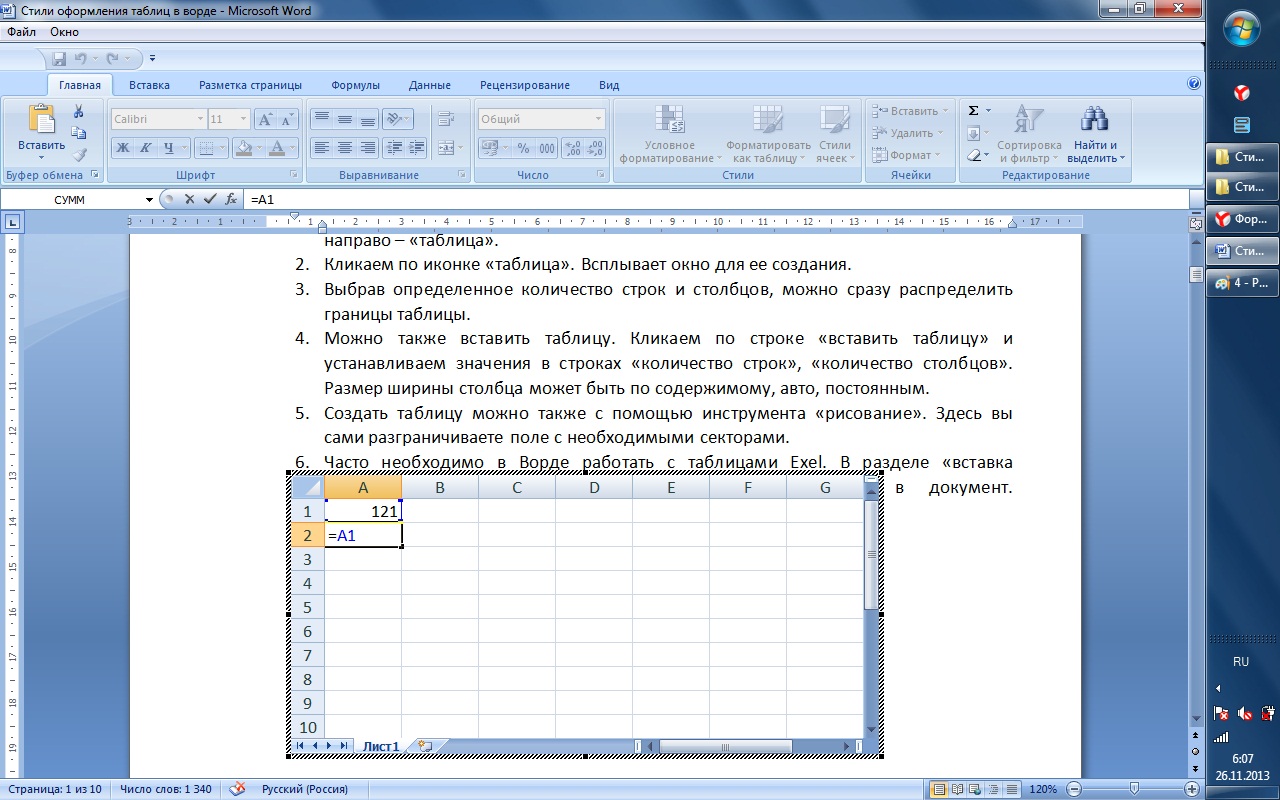Open the Calibri font name dropdown
Screen dimensions: 1280x800
(x=198, y=119)
